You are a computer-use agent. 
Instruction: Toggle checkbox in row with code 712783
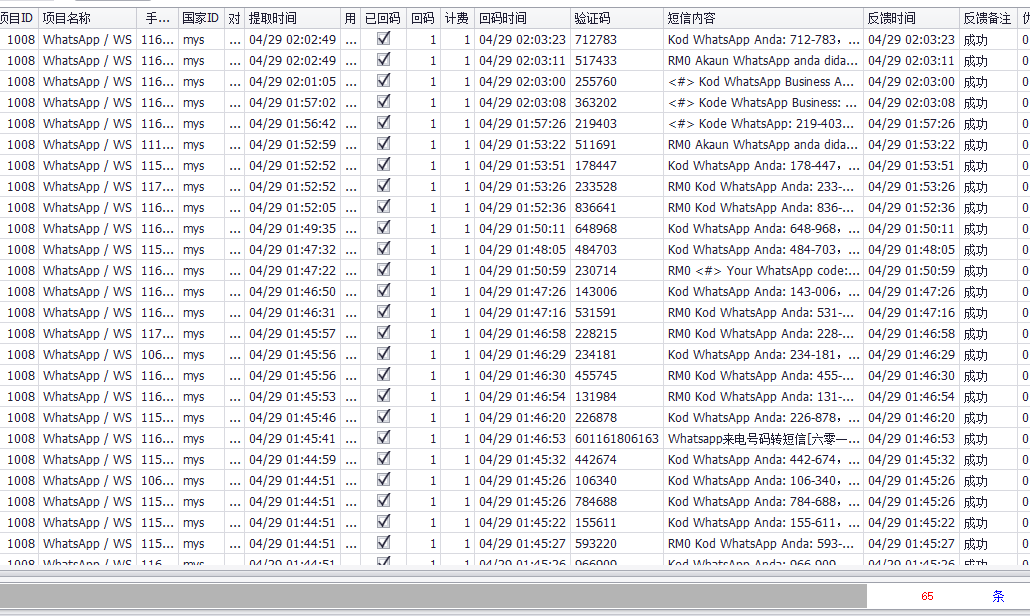pos(384,39)
